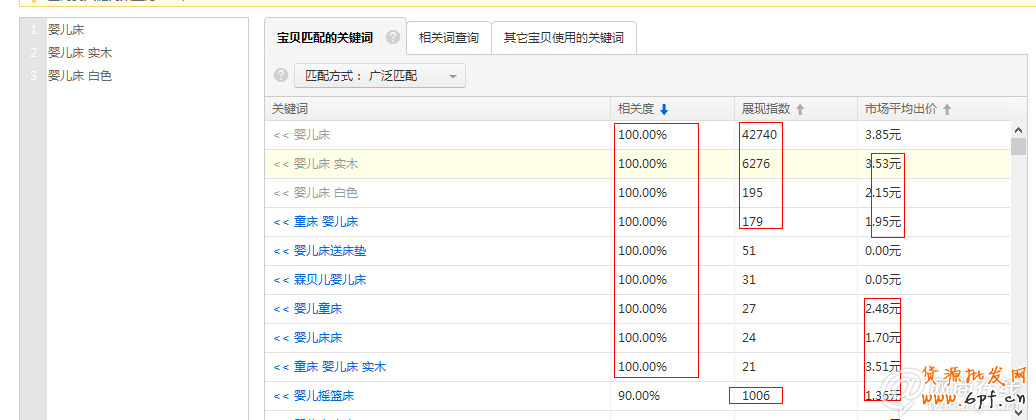
Task: Switch to 相关词查询 tab
Action: [x=448, y=38]
